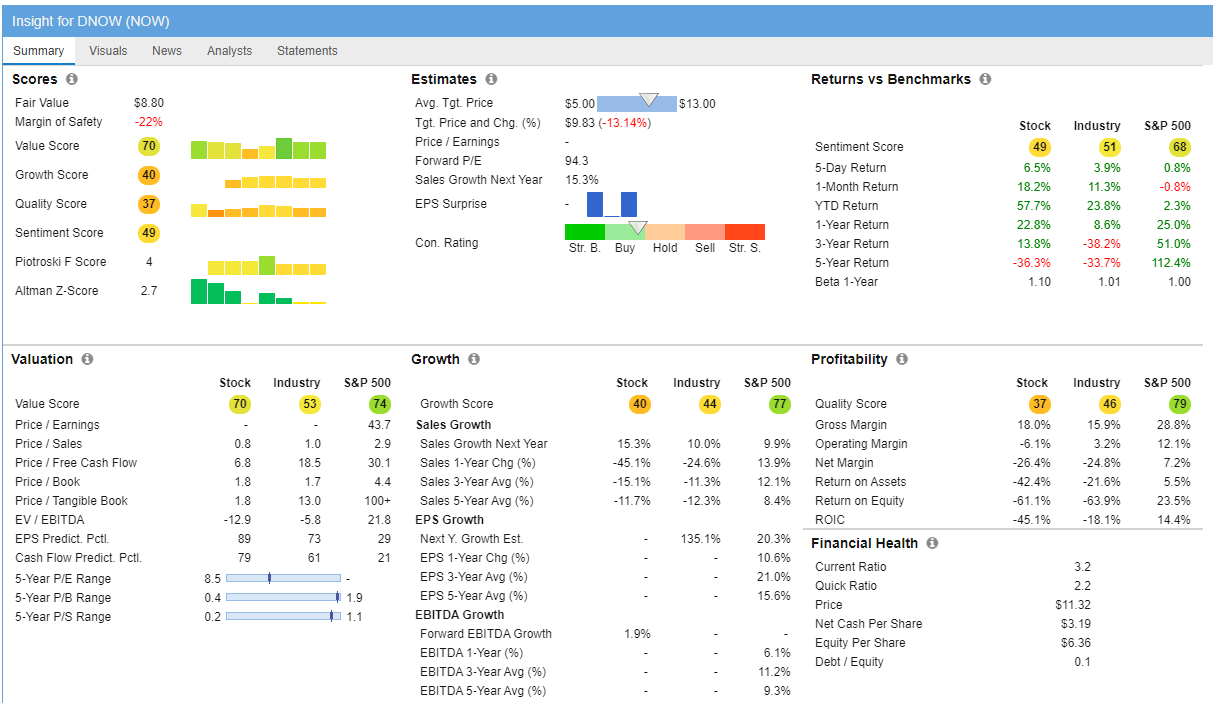This screenshot has height=703, width=1213.
Task: Click the Sentiment Score 49 badge in Scores
Action: pos(149,233)
